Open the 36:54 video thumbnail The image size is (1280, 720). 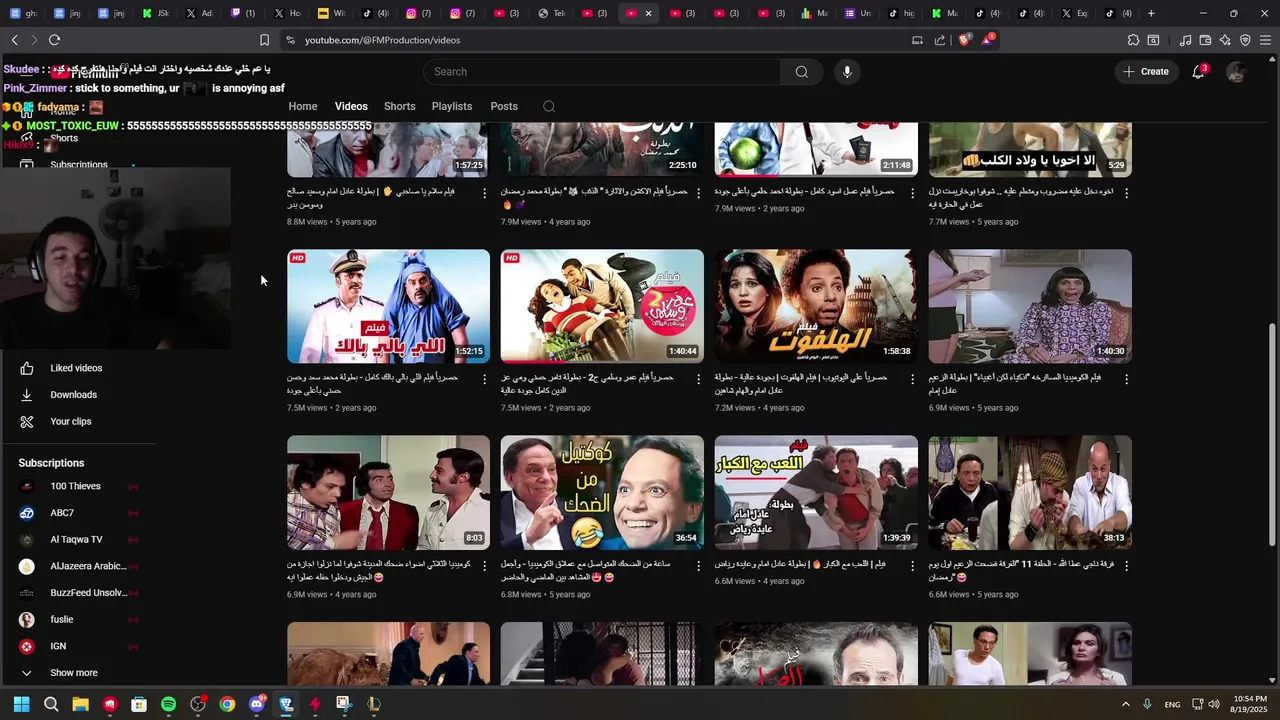(602, 492)
